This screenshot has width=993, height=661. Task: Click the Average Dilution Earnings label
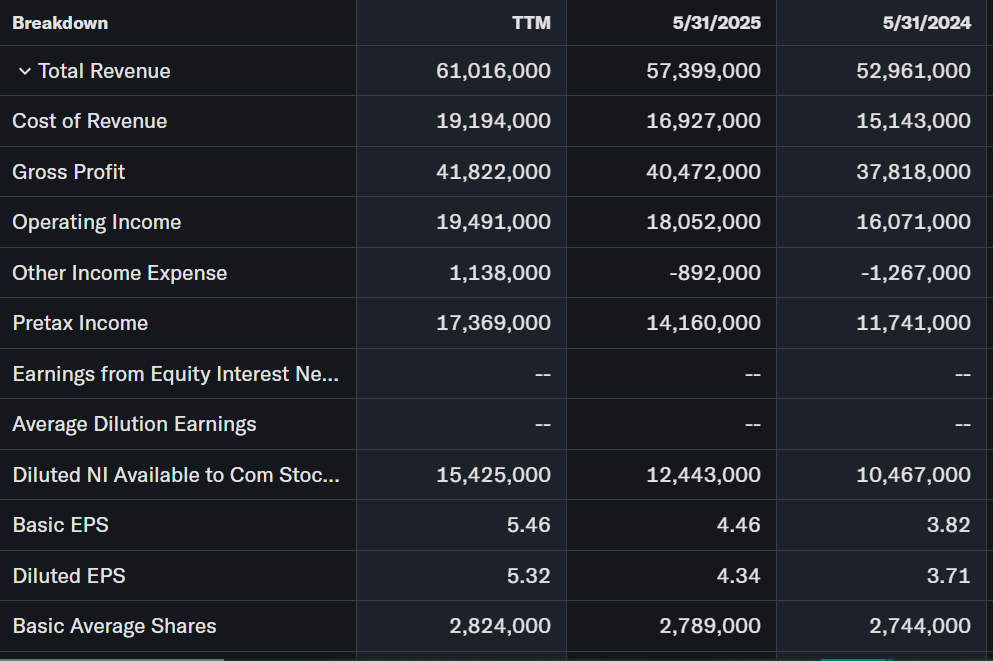point(134,424)
